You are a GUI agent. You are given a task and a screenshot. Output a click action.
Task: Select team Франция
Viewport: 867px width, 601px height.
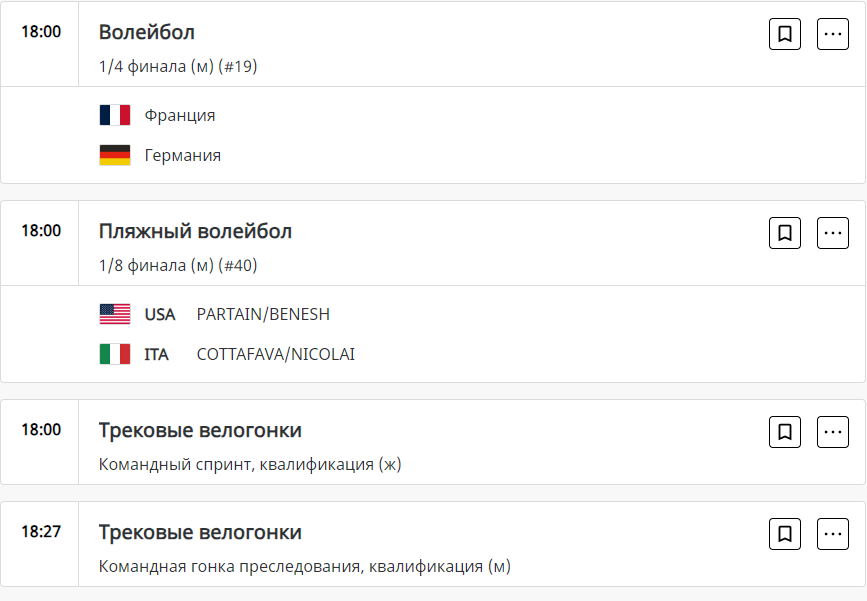180,115
